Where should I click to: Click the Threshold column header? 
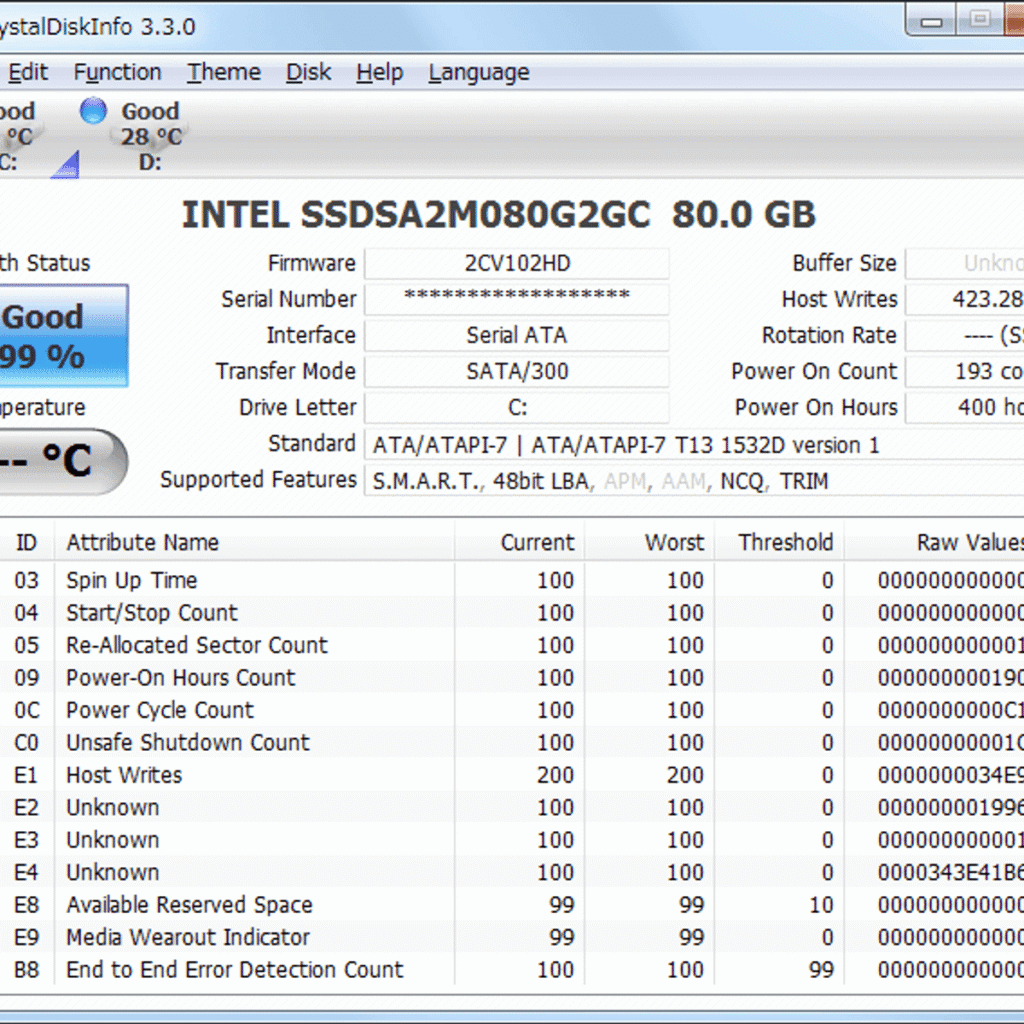(x=785, y=542)
